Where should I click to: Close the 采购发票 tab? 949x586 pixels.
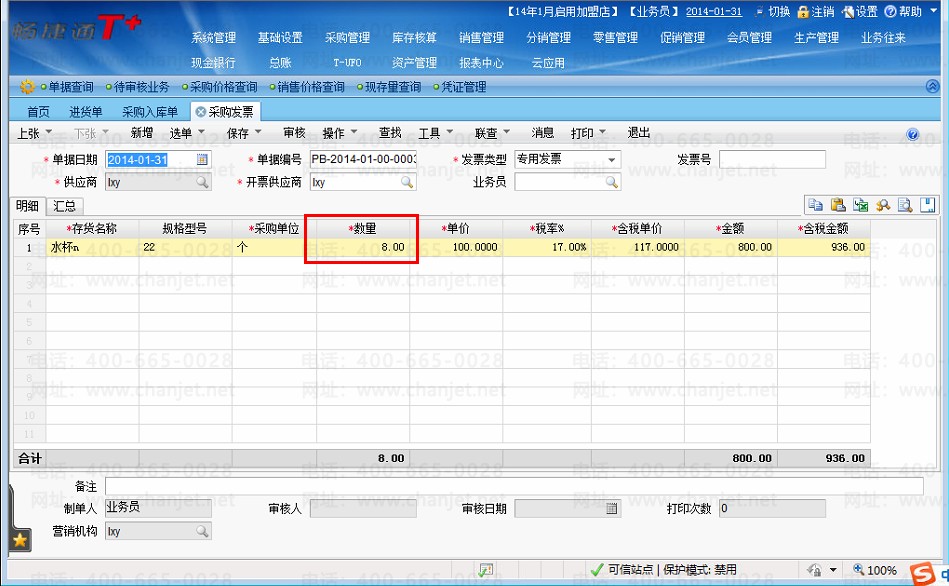(x=200, y=112)
